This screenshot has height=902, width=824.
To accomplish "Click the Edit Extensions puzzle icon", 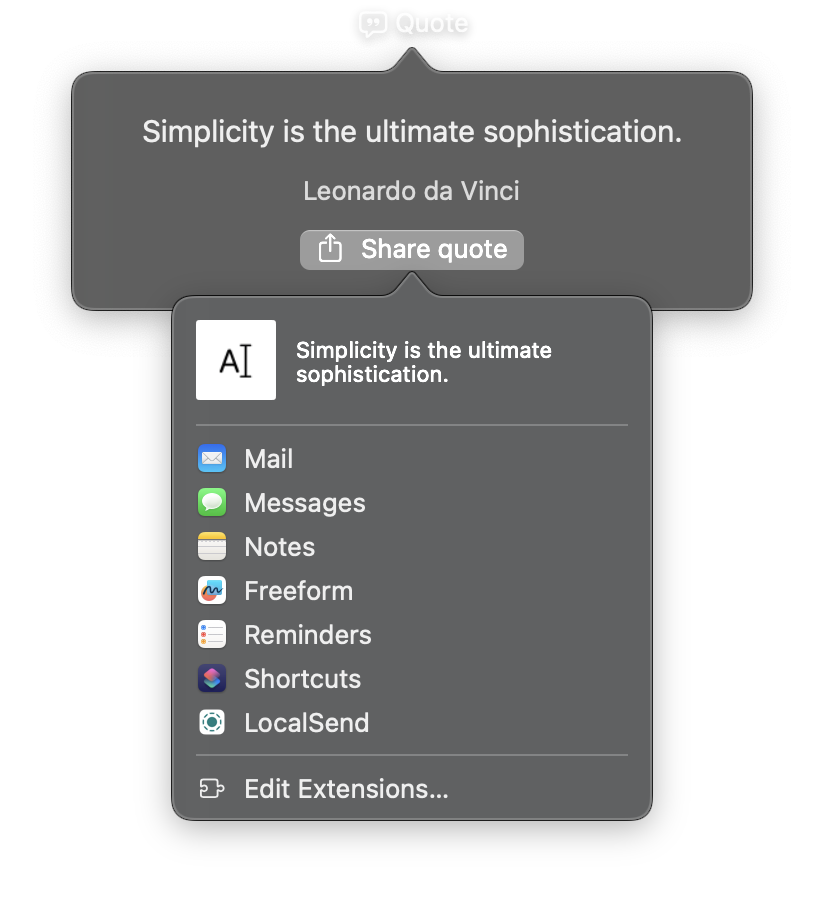I will click(212, 789).
